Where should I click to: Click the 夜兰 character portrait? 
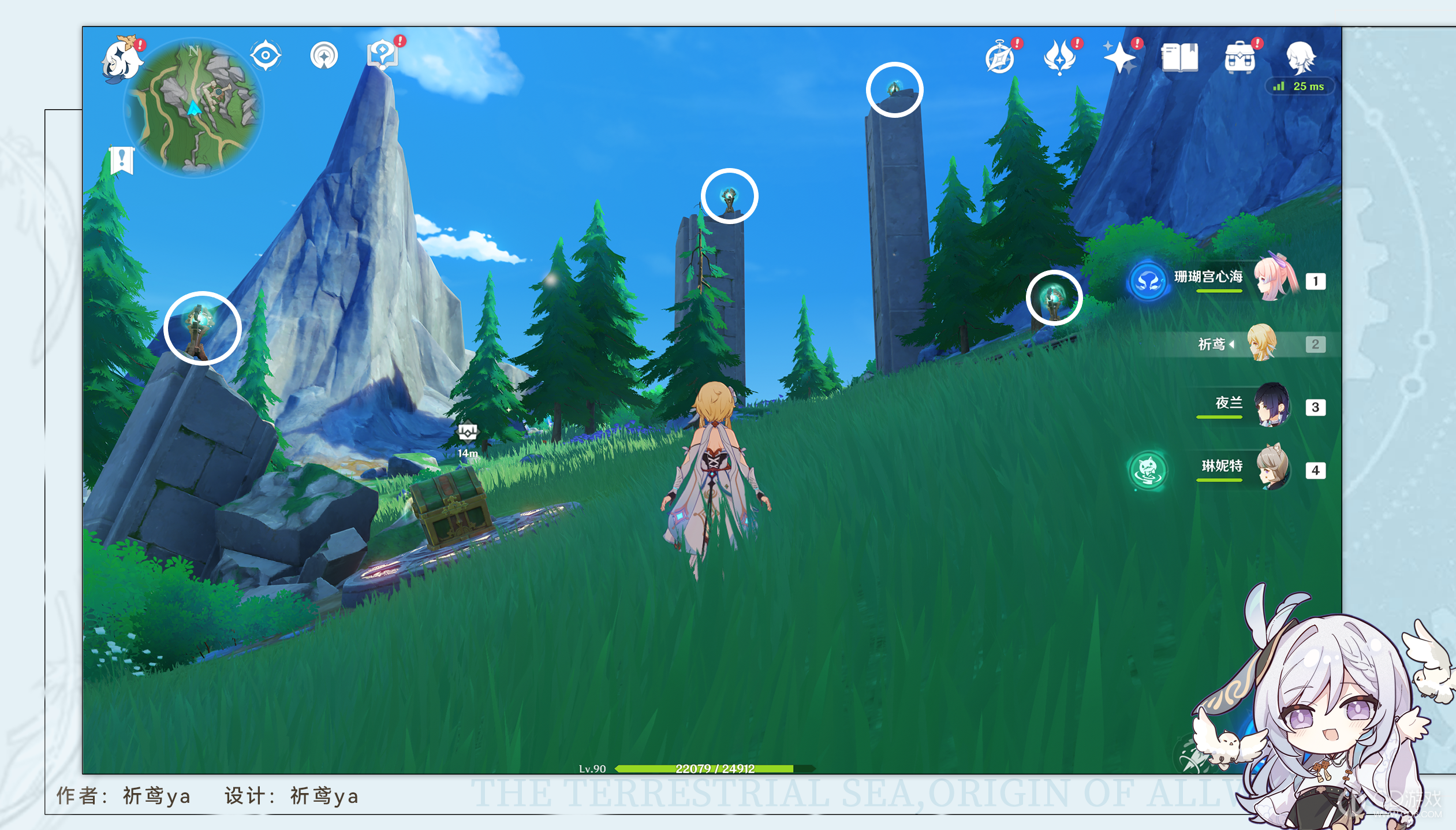pyautogui.click(x=1272, y=405)
